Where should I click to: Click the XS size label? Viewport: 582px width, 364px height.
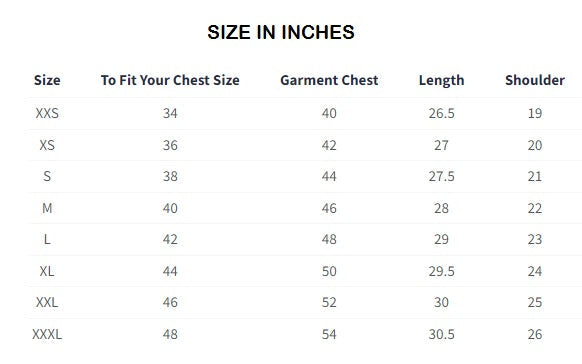[x=47, y=145]
